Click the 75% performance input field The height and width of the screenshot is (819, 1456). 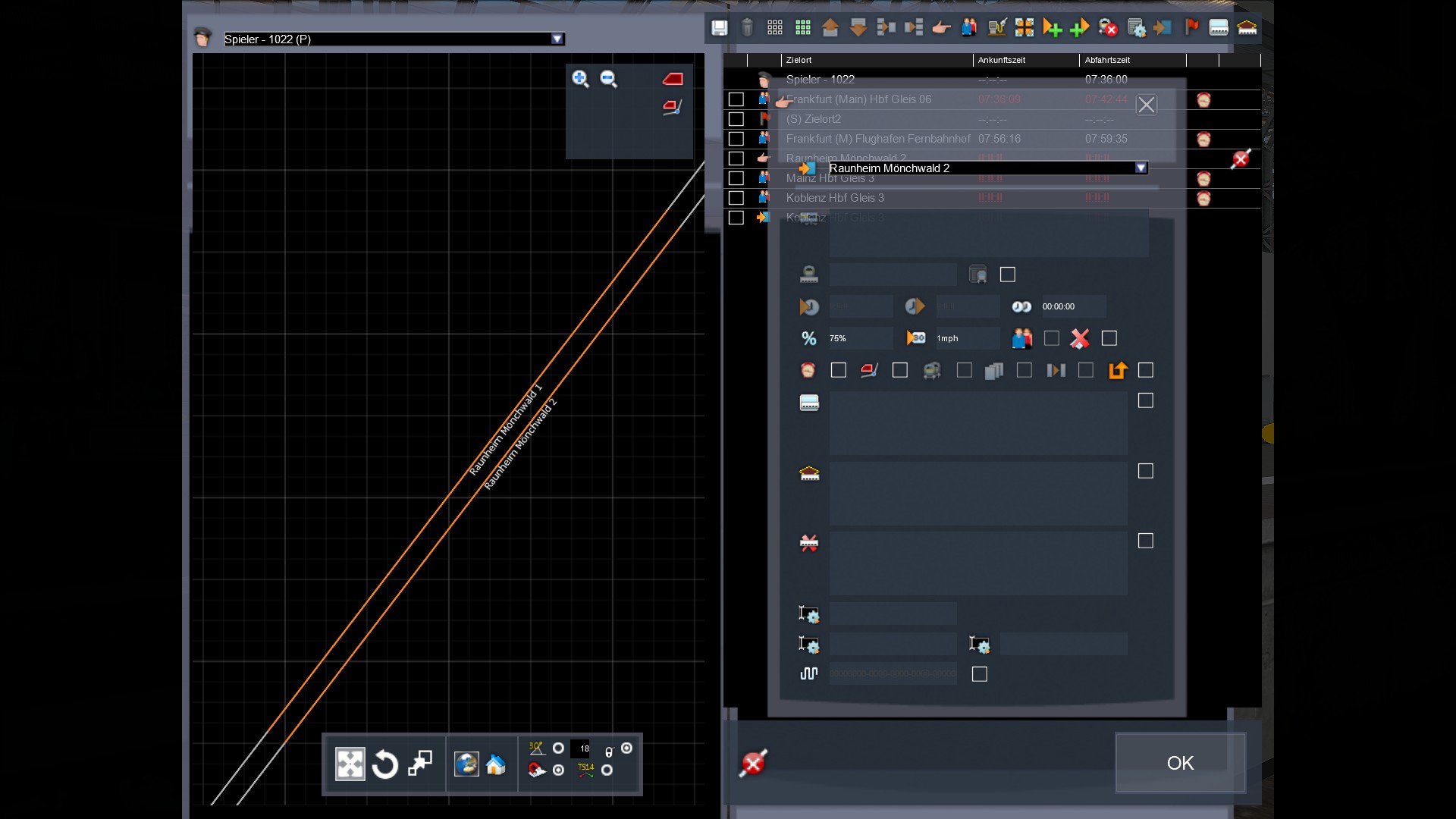click(859, 338)
